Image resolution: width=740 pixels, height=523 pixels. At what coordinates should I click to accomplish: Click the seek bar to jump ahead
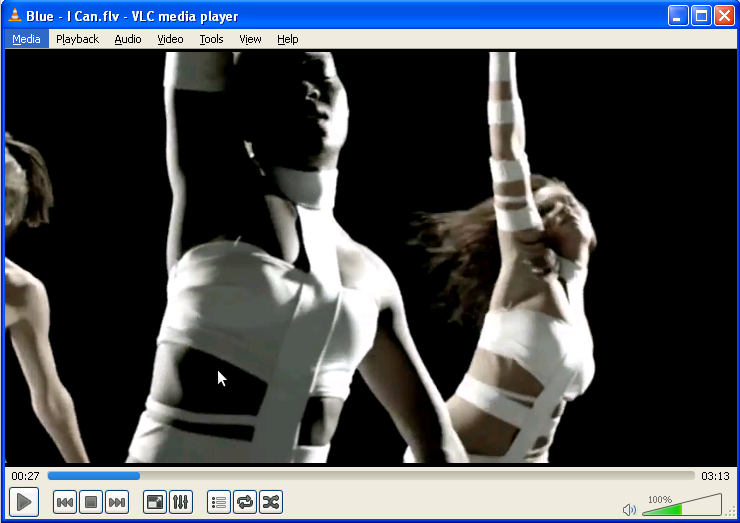[371, 476]
